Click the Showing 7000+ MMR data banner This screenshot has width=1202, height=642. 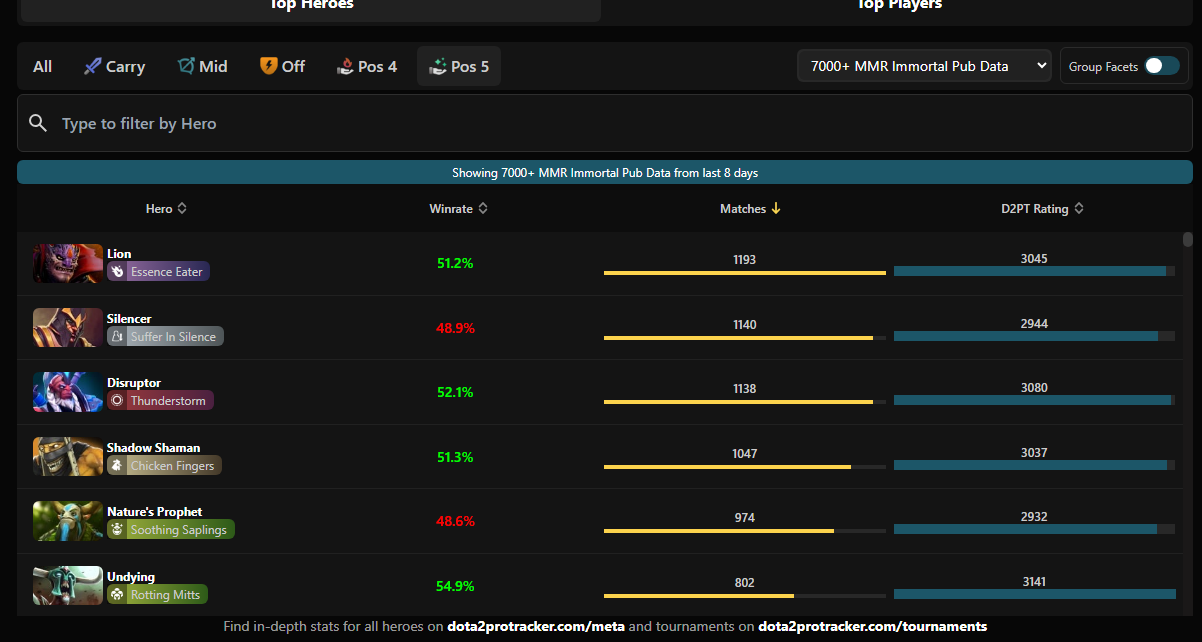tap(604, 172)
